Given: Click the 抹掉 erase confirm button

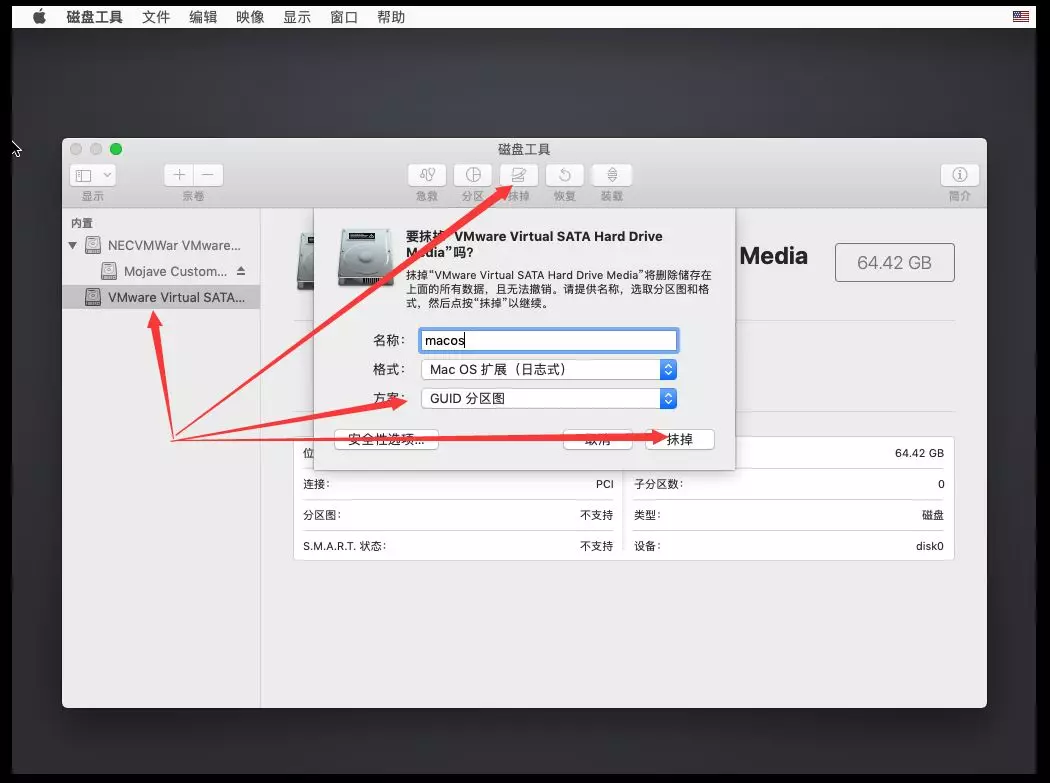Looking at the screenshot, I should [680, 439].
